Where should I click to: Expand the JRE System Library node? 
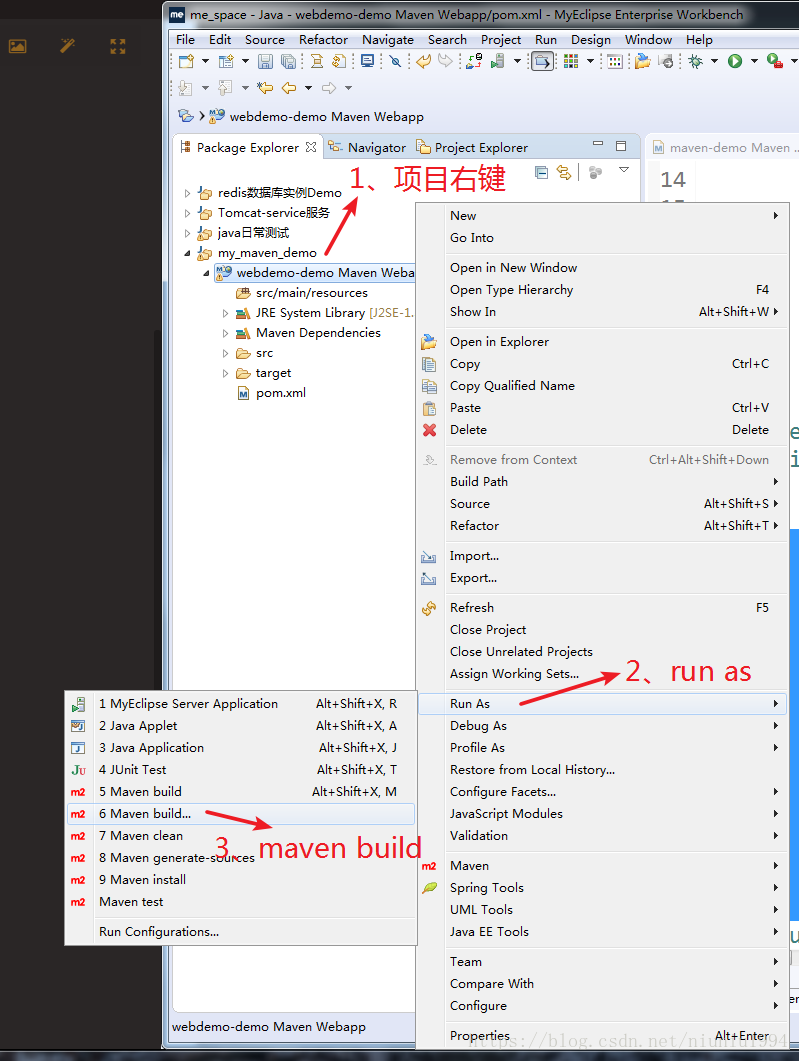click(x=225, y=313)
